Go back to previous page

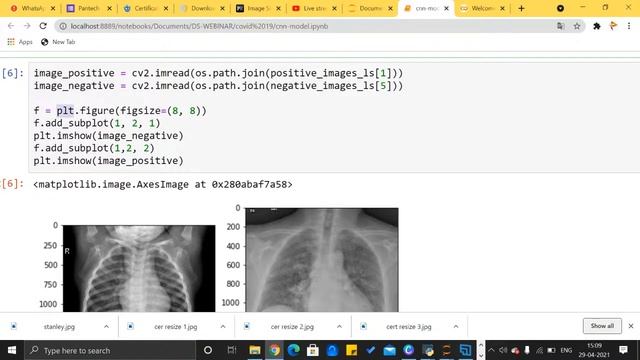(x=11, y=26)
